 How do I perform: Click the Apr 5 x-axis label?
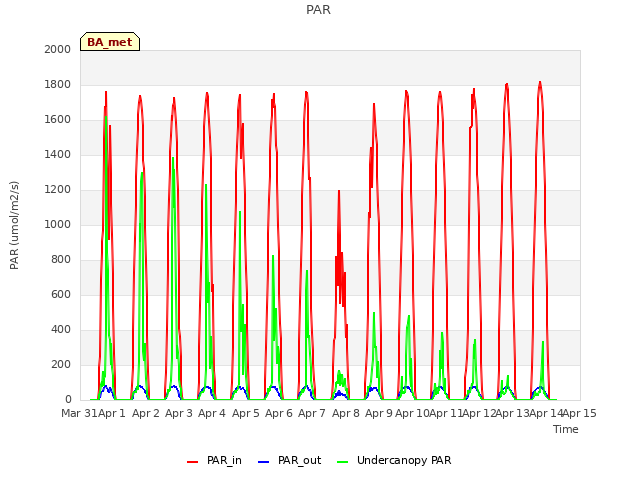click(246, 413)
